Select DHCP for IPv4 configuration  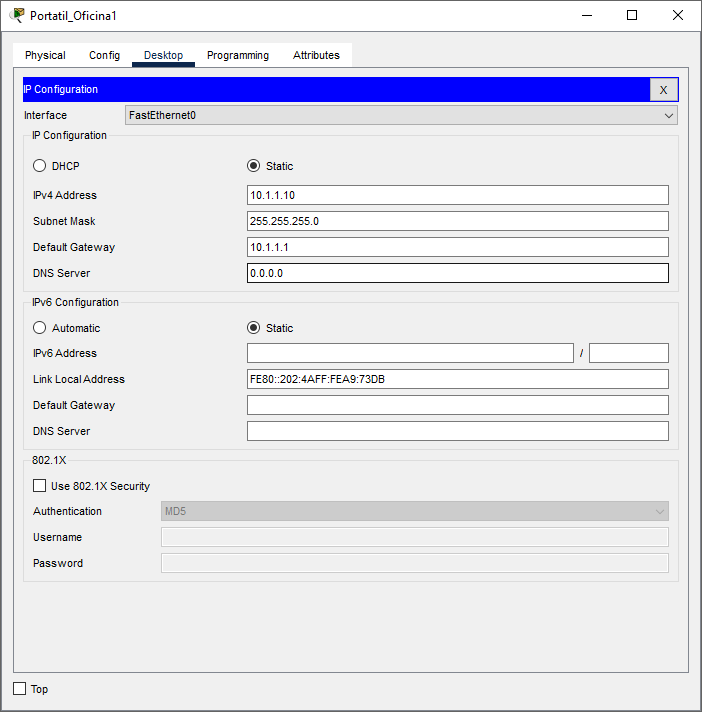40,166
